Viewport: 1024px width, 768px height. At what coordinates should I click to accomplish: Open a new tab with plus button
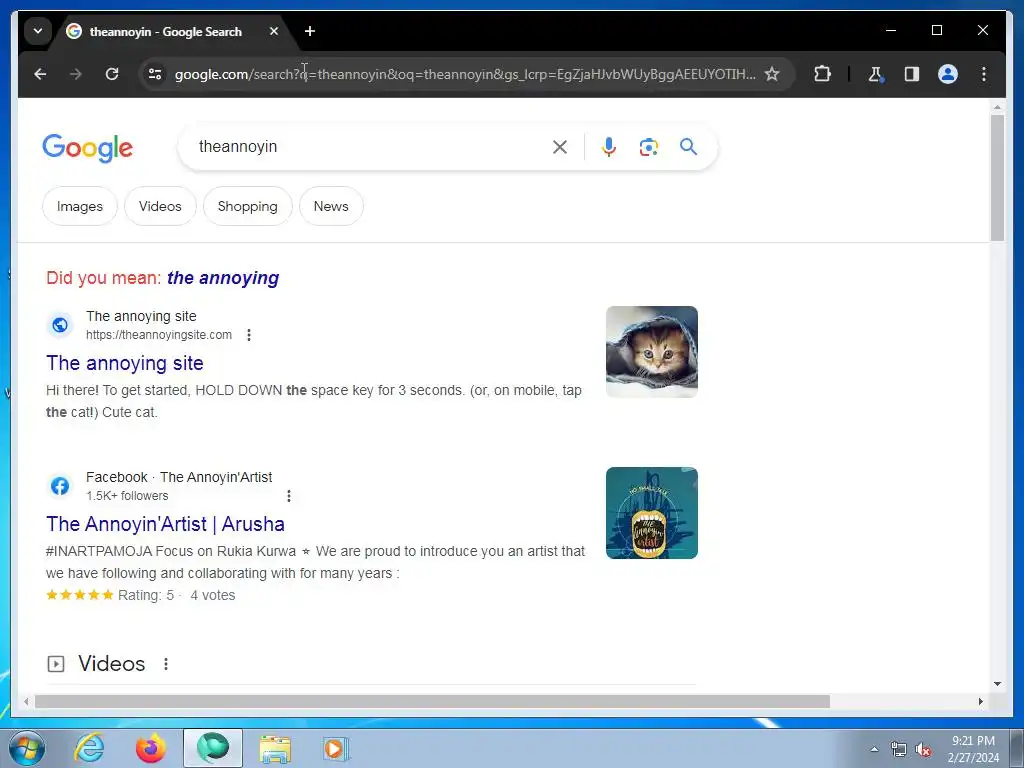310,31
